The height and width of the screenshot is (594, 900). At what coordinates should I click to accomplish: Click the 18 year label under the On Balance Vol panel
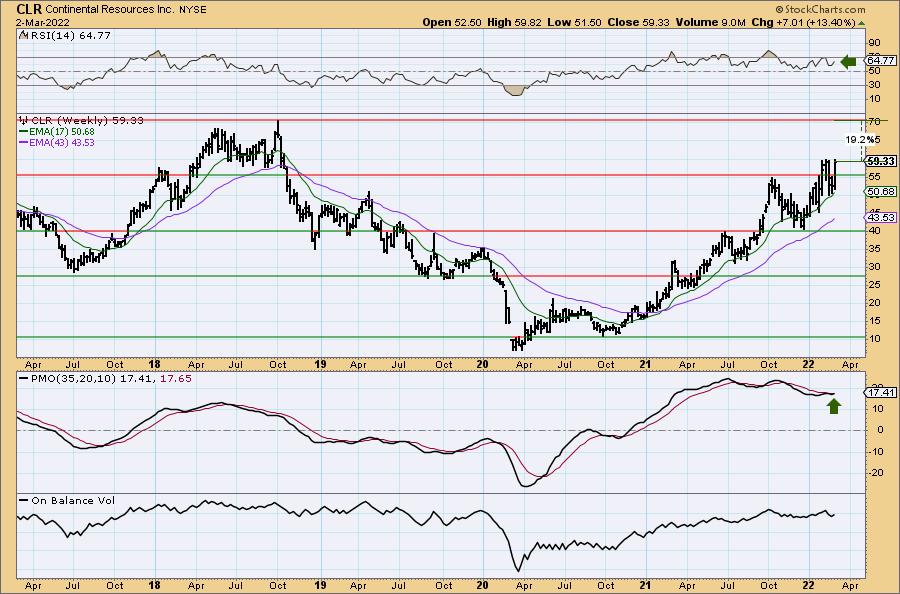[154, 585]
